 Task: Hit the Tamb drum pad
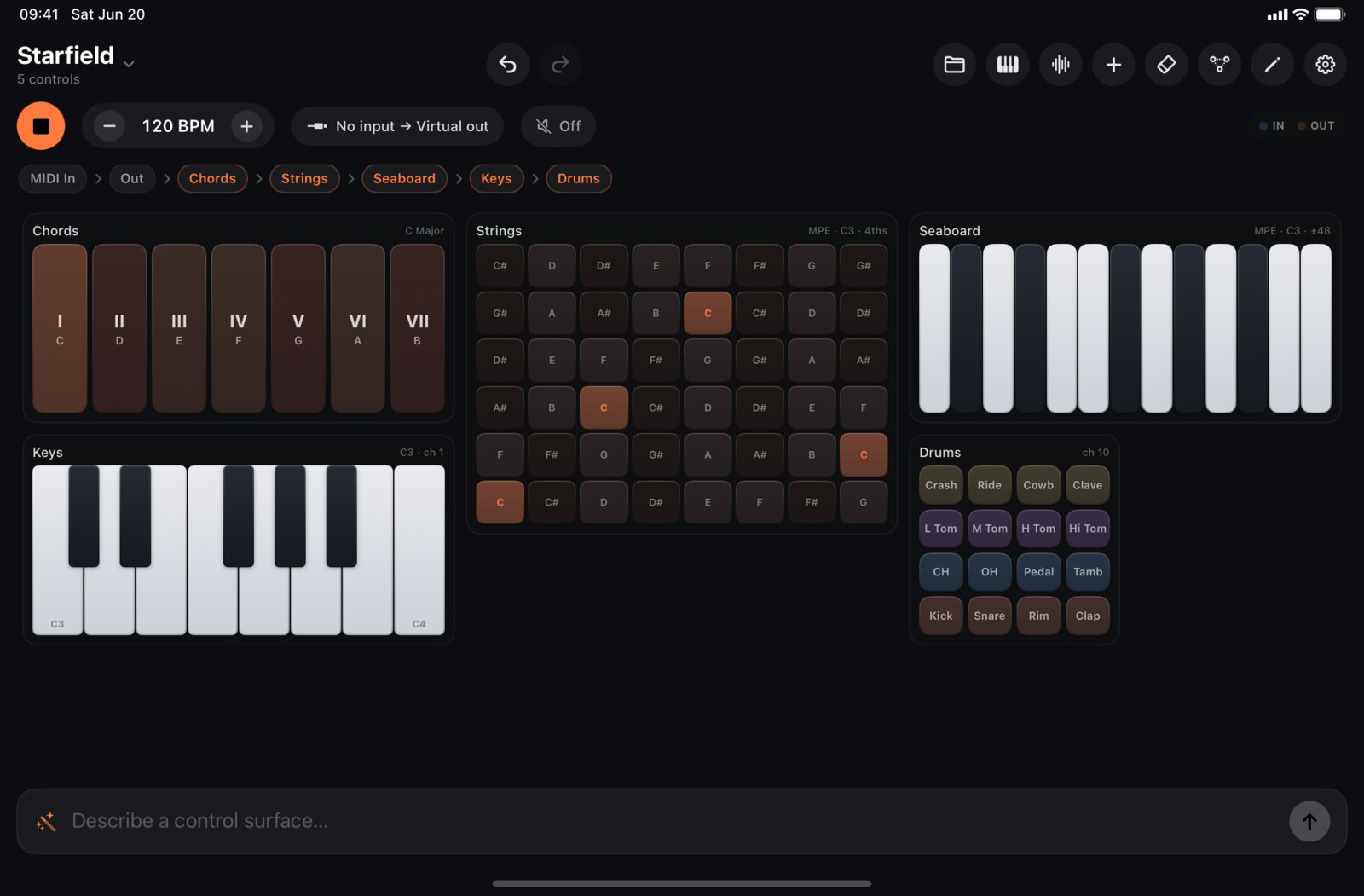[x=1088, y=572]
